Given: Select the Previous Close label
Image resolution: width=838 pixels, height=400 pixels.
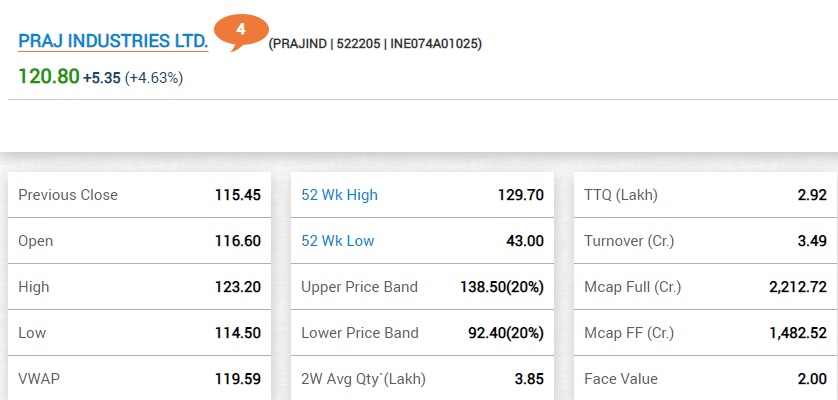Looking at the screenshot, I should 67,195.
